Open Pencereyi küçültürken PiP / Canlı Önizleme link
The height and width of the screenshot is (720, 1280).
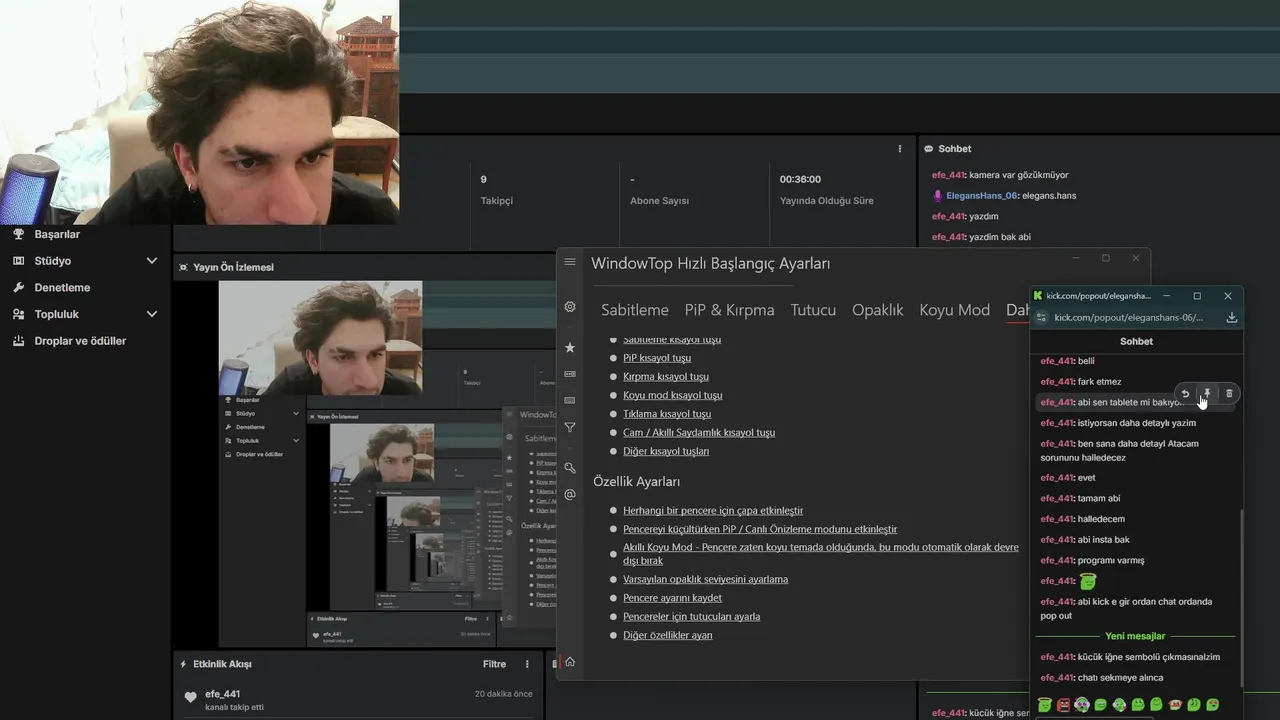760,529
